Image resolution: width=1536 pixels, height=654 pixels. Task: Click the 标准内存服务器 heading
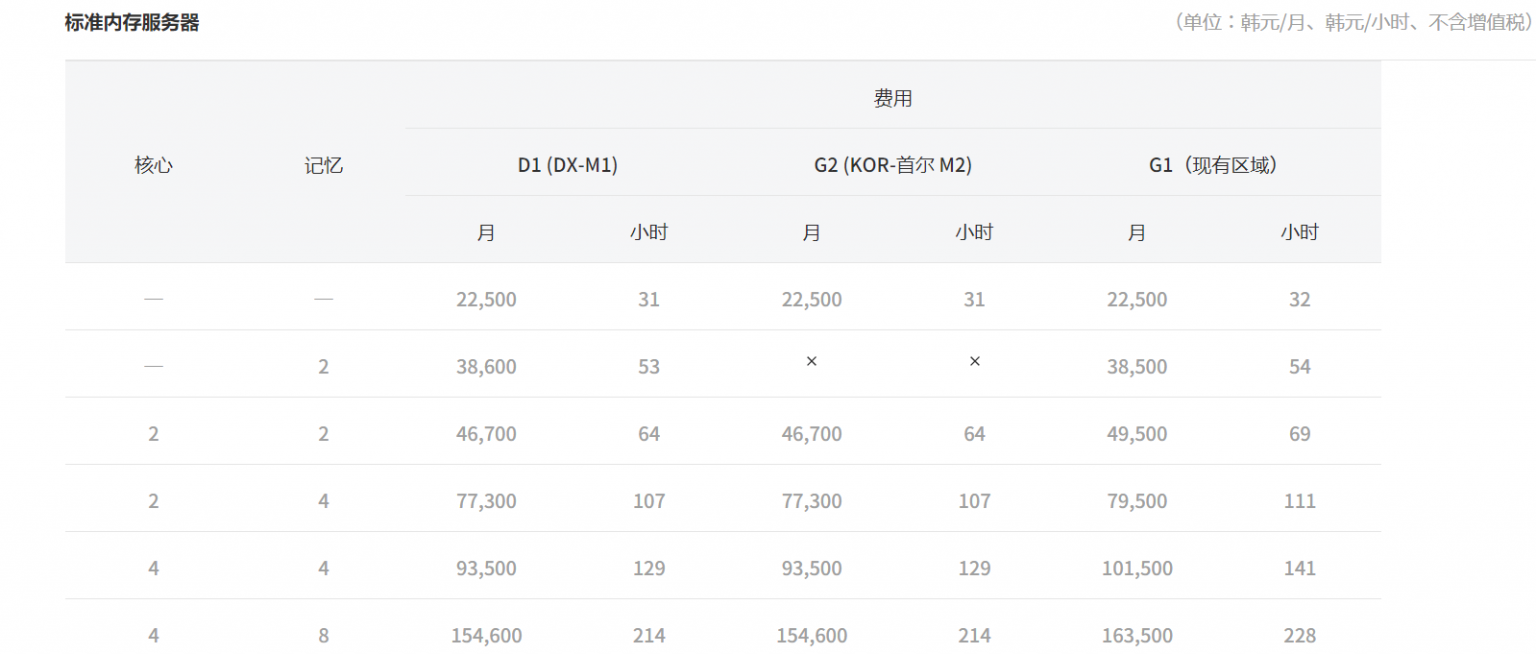click(x=132, y=23)
